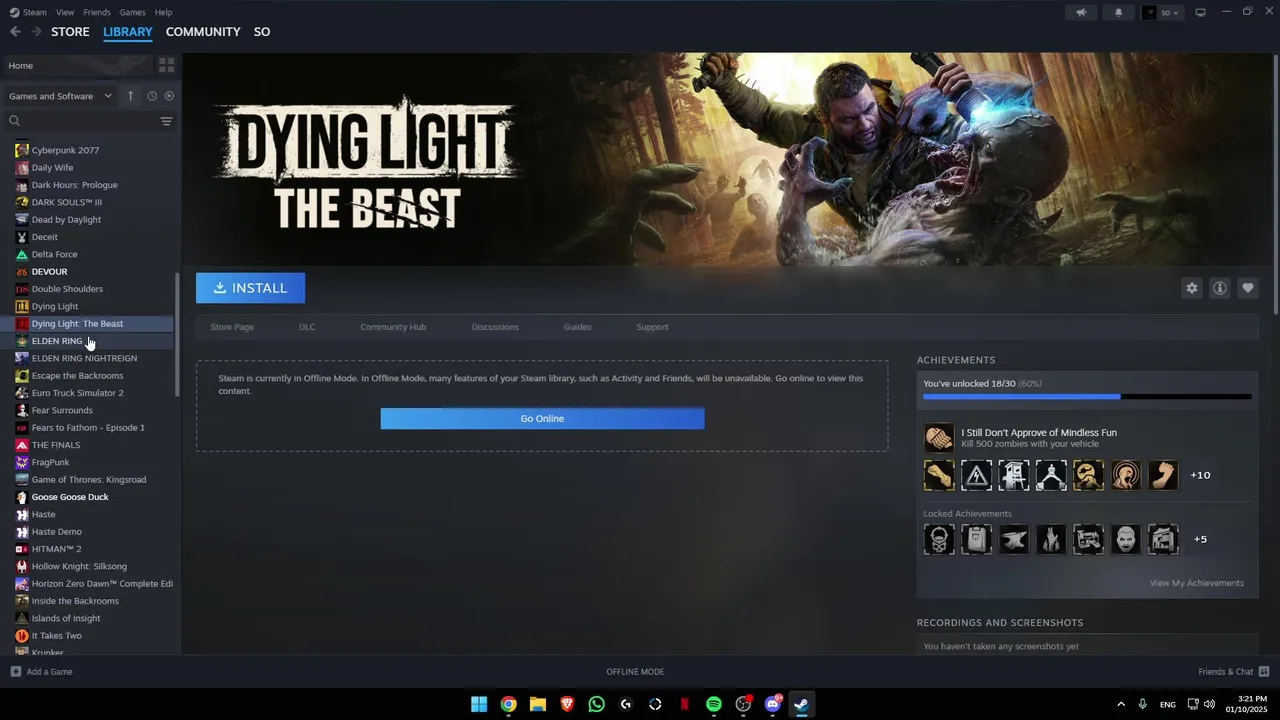
Task: Select Hollow Knight: Silksong
Action: pos(79,566)
